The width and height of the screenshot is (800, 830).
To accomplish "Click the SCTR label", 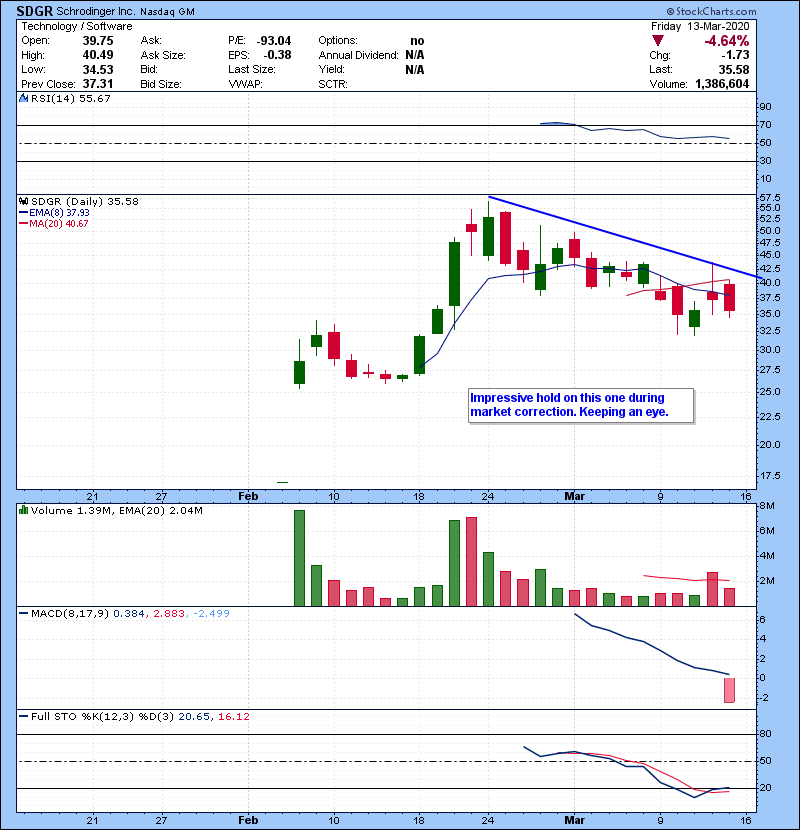I will 333,84.
